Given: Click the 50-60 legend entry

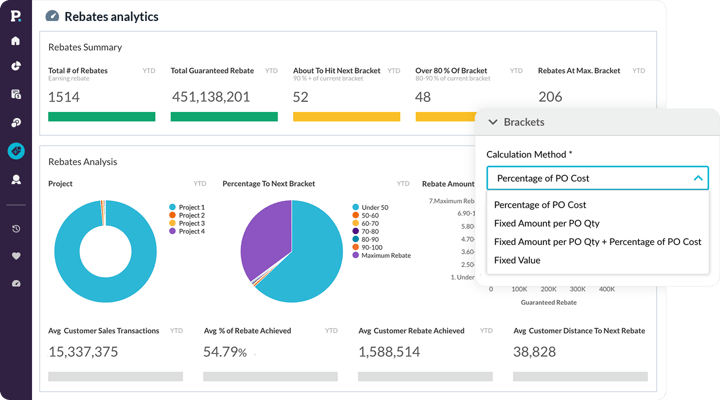Looking at the screenshot, I should click(366, 215).
